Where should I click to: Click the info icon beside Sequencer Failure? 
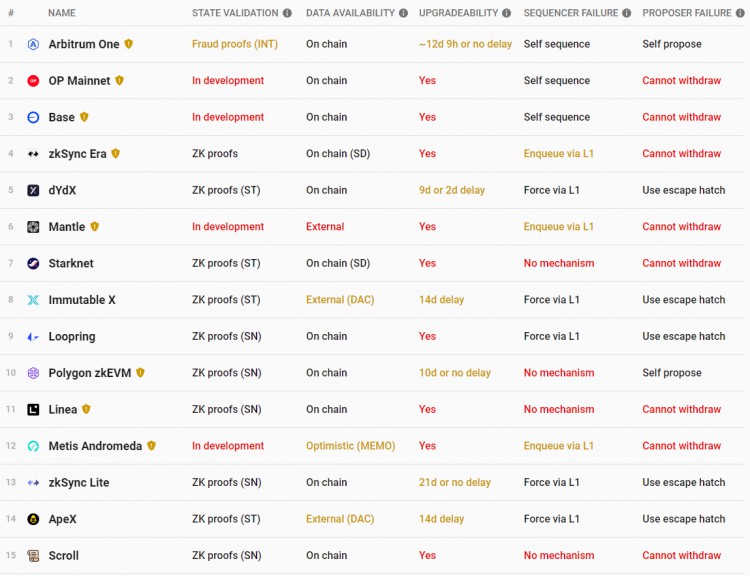click(x=627, y=13)
